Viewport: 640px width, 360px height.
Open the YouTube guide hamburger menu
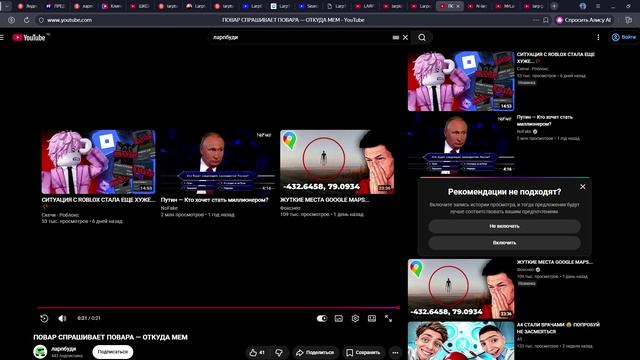pos(2,38)
